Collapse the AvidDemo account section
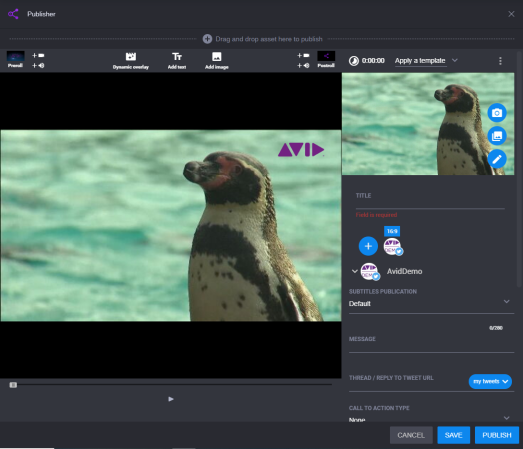Image resolution: width=523 pixels, height=449 pixels. point(355,271)
